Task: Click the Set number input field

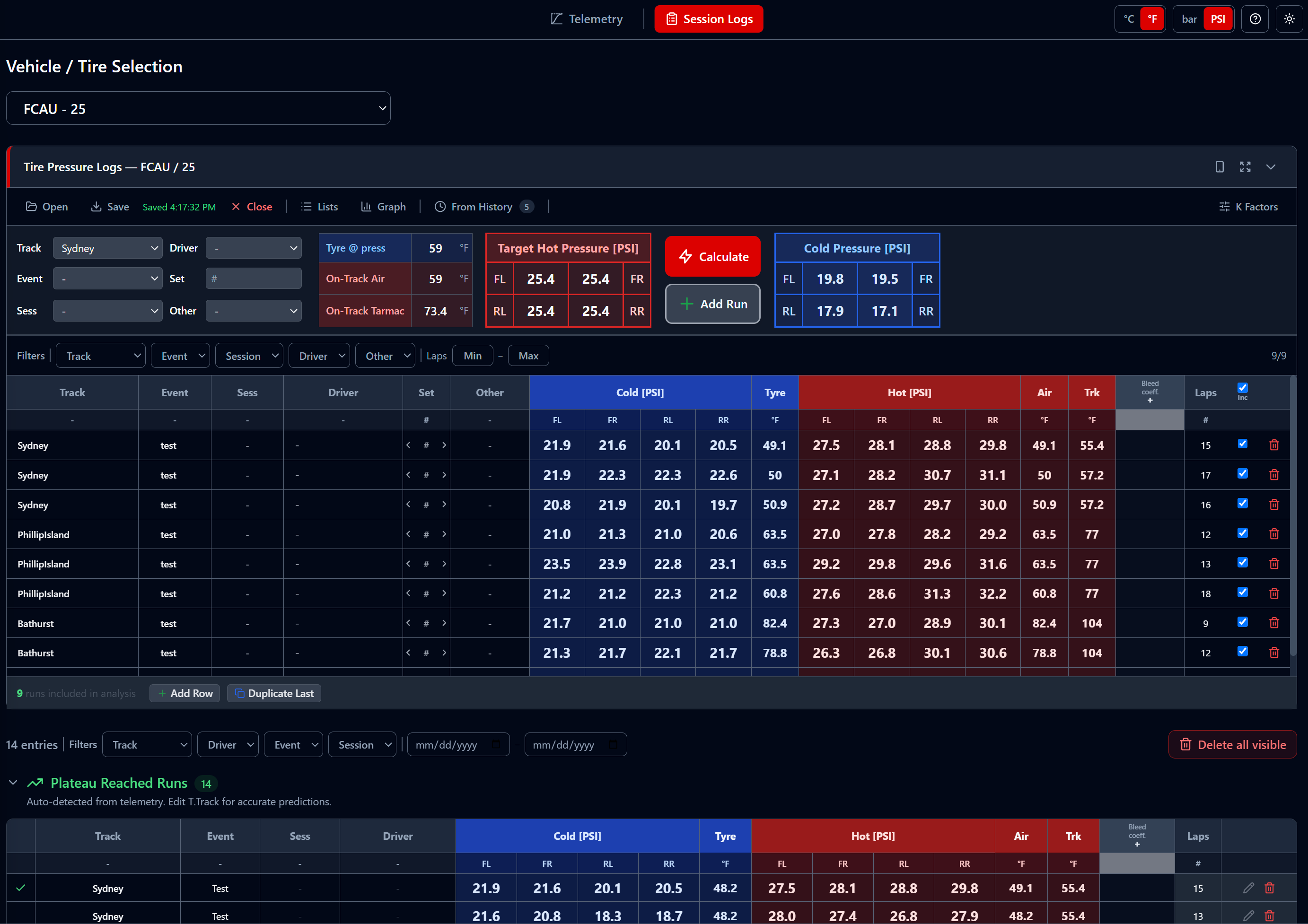Action: point(254,279)
